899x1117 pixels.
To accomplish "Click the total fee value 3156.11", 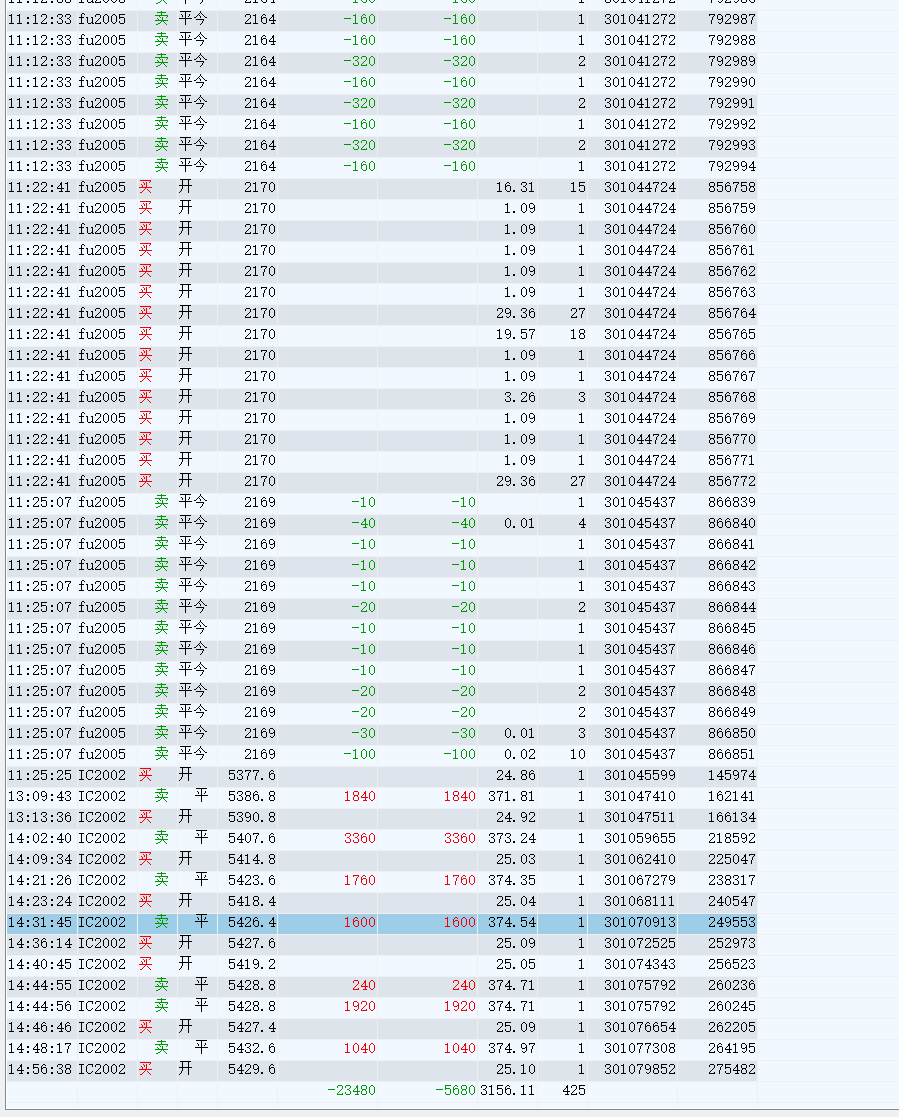I will [x=507, y=1090].
